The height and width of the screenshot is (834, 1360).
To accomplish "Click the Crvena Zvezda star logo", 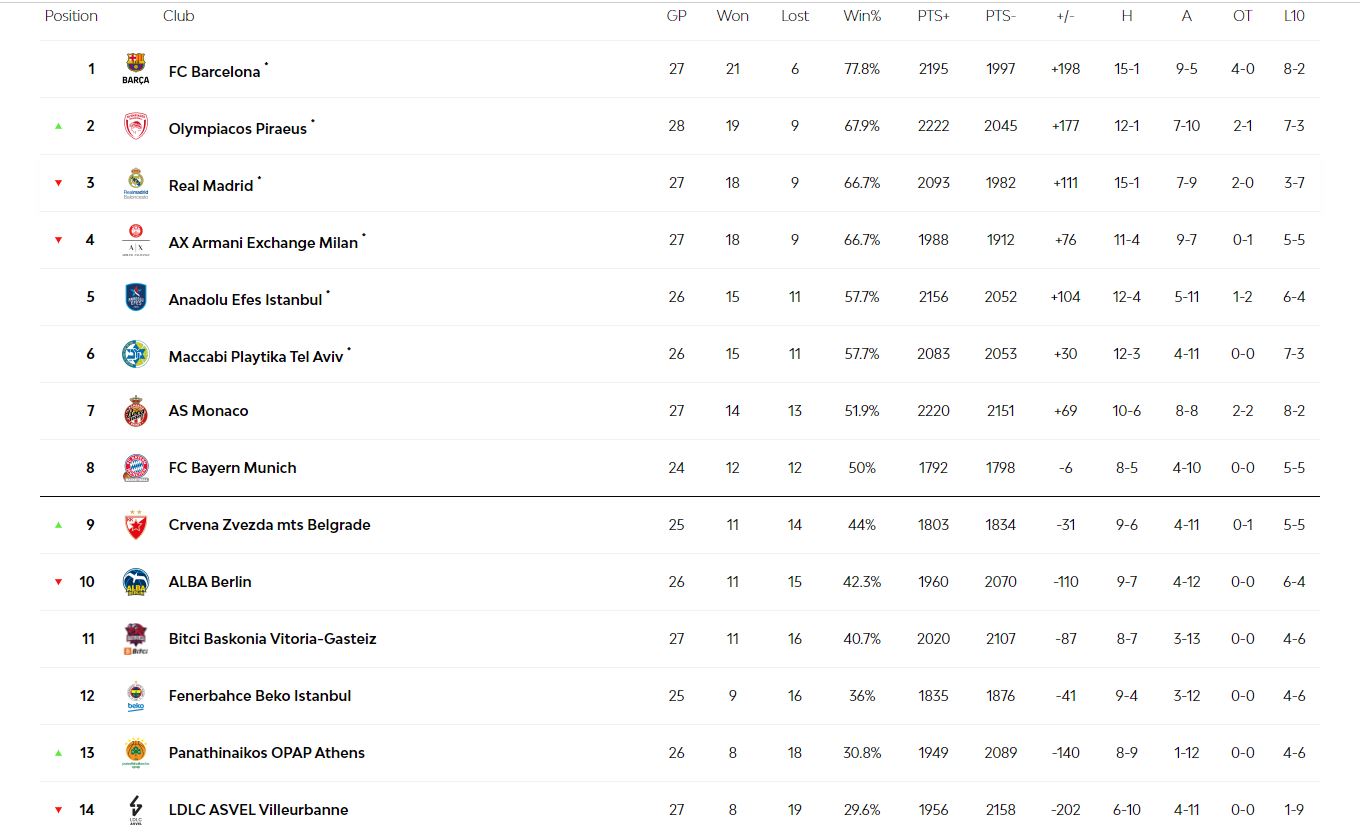I will click(135, 525).
